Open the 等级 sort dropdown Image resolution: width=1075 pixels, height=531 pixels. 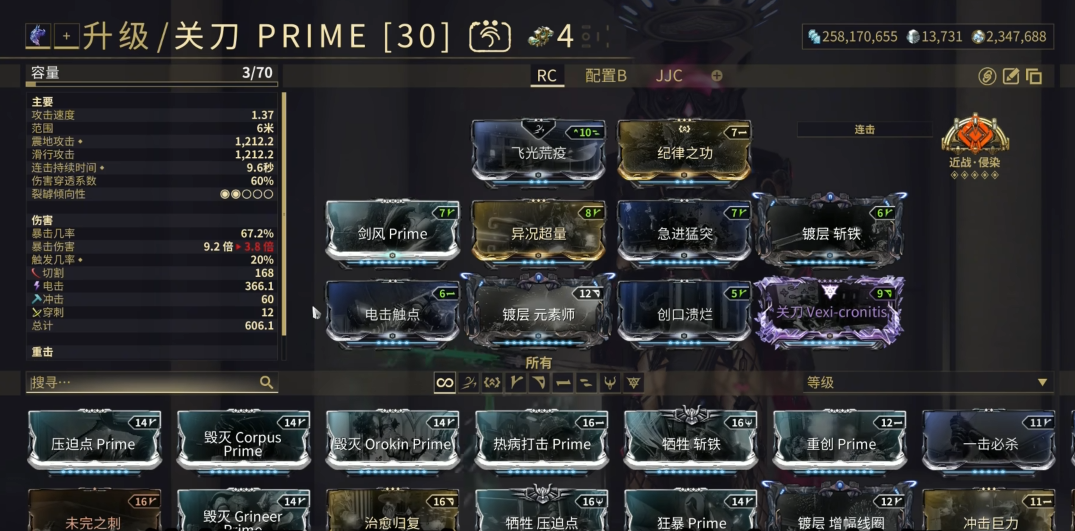[928, 382]
